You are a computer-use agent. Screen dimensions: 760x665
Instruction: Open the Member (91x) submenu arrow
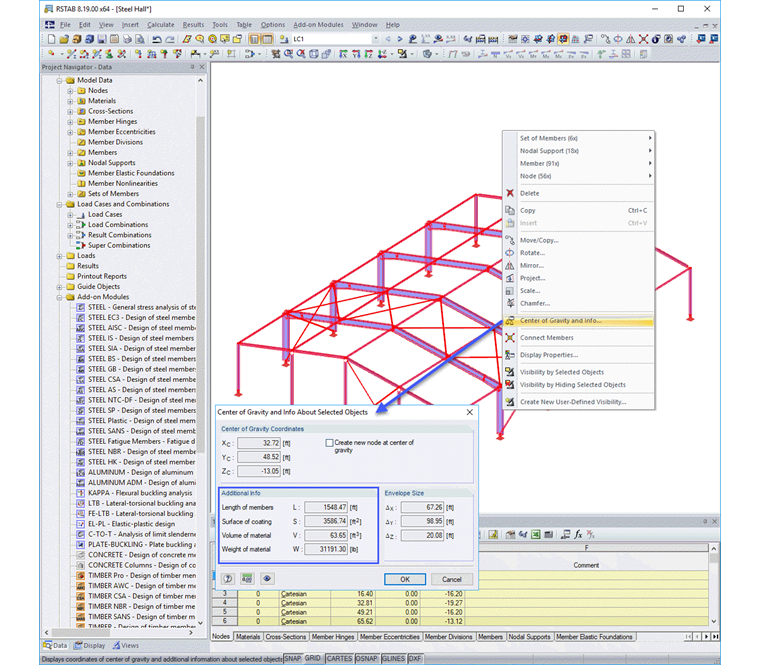[649, 163]
